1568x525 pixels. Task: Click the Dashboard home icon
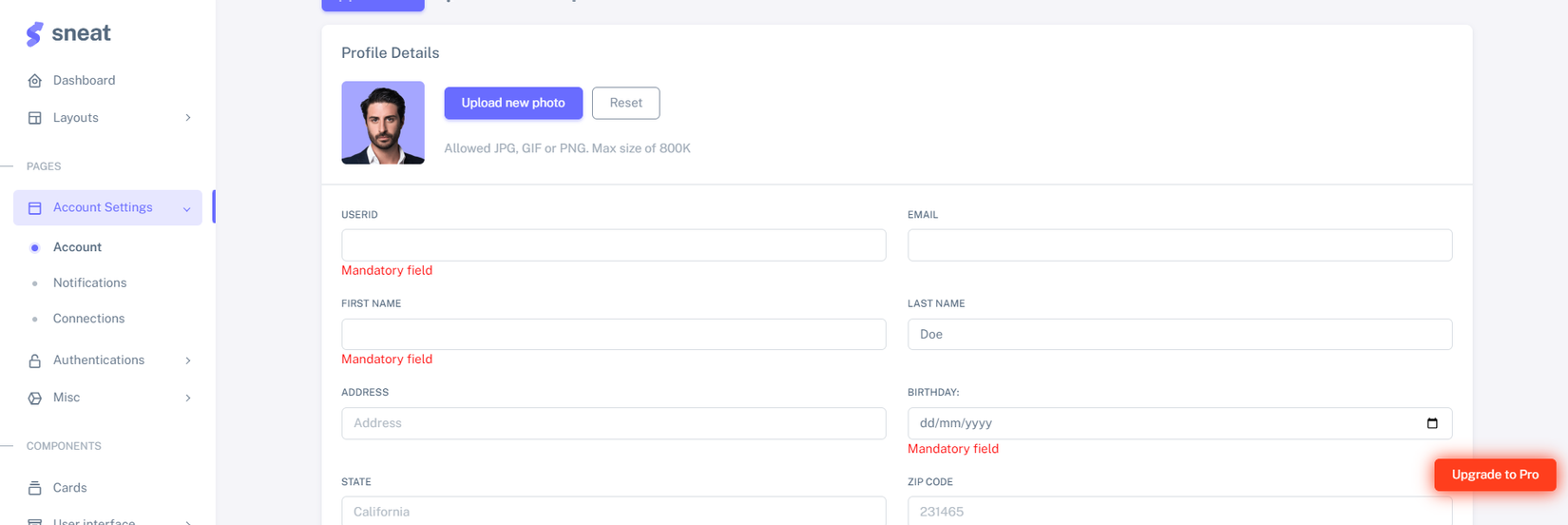(35, 81)
